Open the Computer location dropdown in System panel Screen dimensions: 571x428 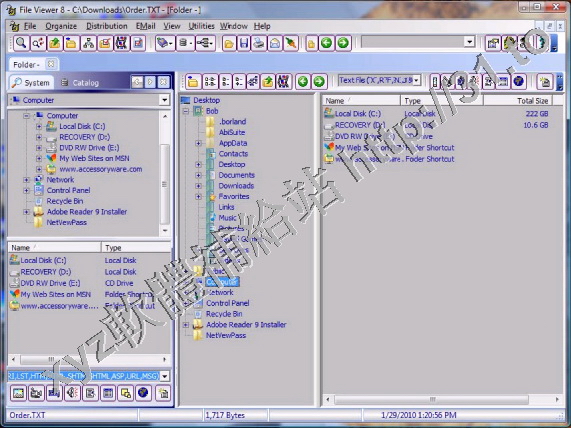165,100
